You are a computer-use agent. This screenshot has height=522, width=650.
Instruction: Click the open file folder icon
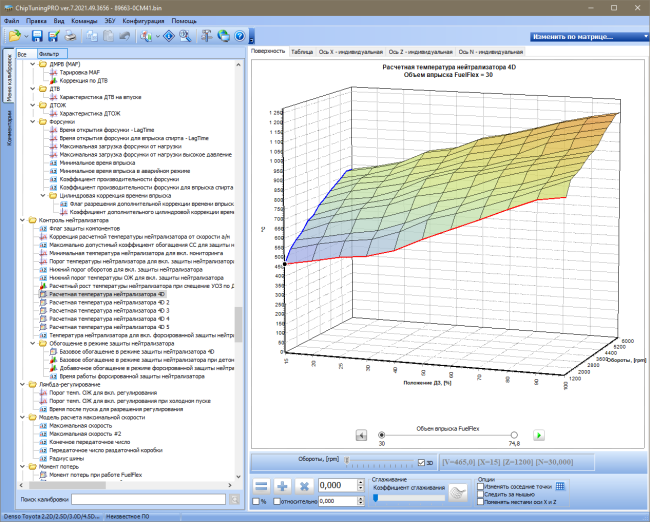coord(15,36)
